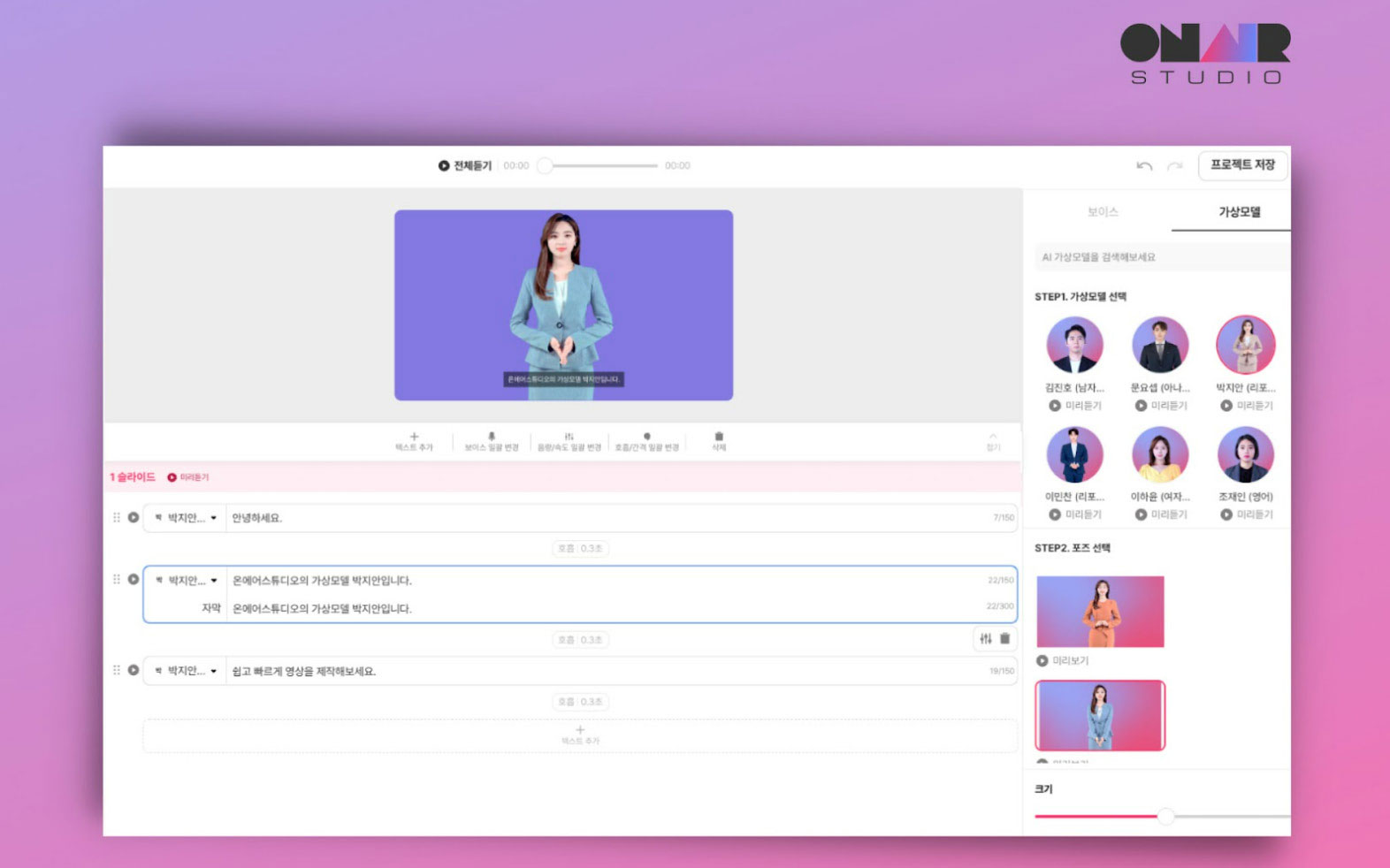Play the 미리듣기 preview under 박지안 model
1390x868 pixels.
pyautogui.click(x=1246, y=406)
